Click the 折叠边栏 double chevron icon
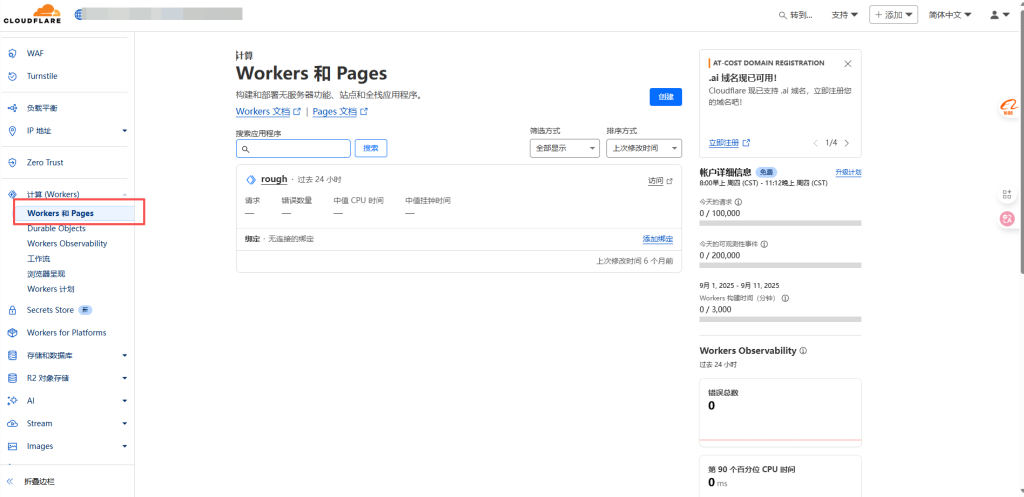Viewport: 1024px width, 497px height. click(10, 481)
